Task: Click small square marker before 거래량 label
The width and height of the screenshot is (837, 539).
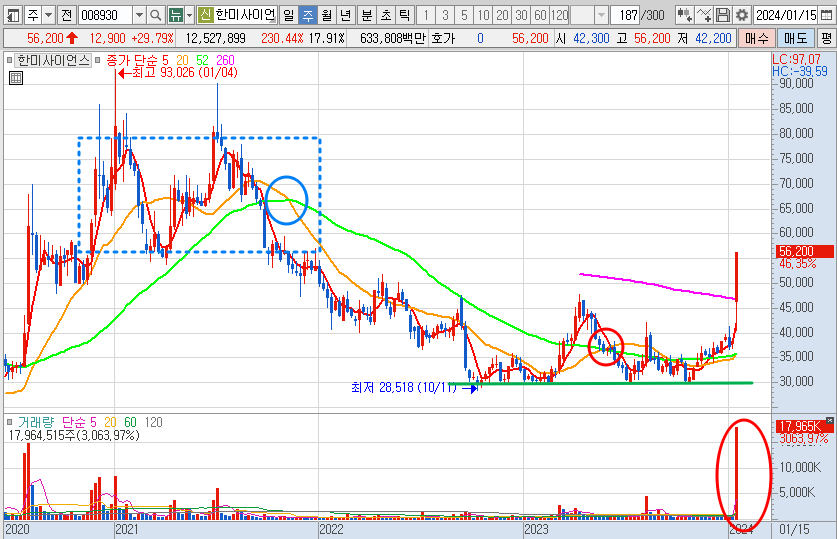Action: 9,423
